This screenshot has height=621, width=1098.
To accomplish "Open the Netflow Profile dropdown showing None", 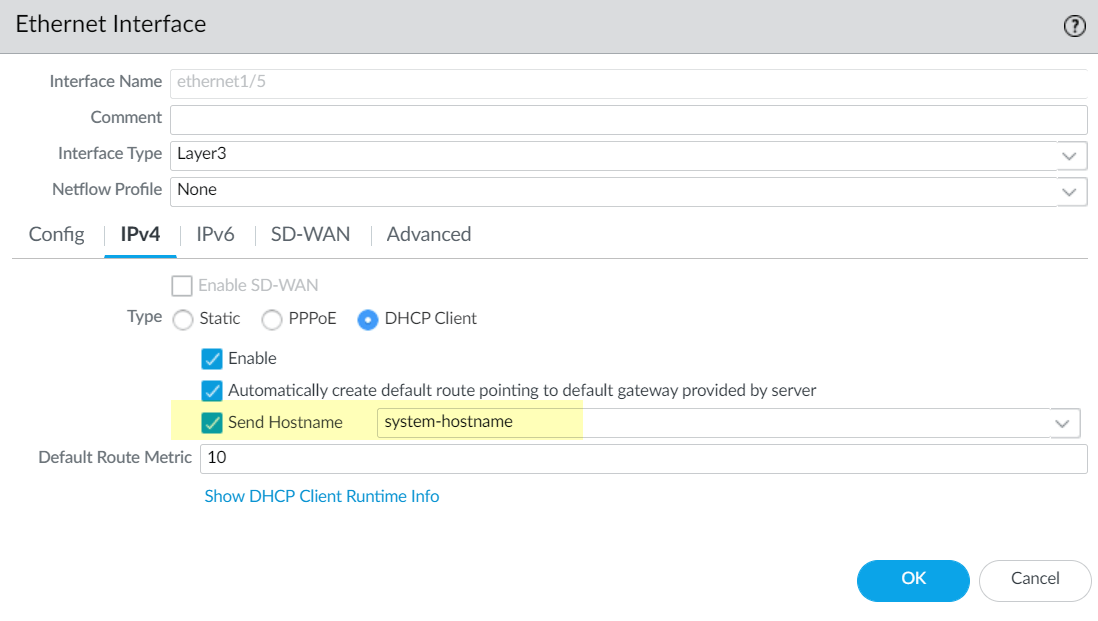I will pyautogui.click(x=600, y=191).
